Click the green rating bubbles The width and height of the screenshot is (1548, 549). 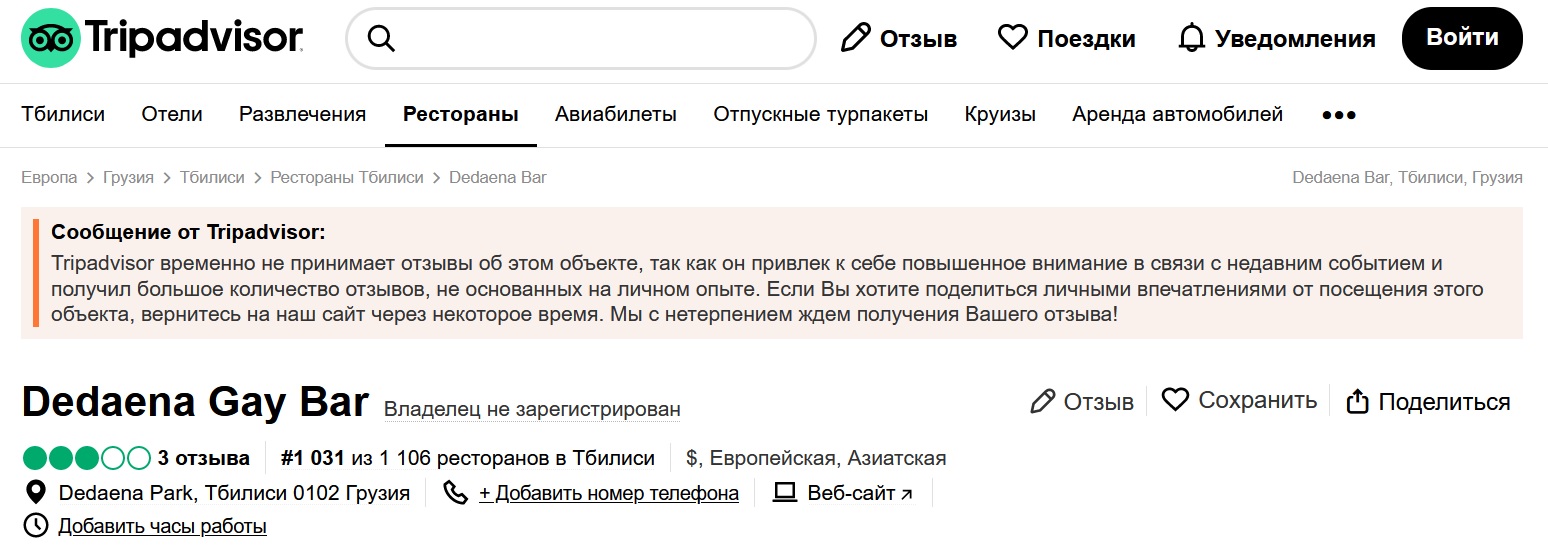[86, 459]
